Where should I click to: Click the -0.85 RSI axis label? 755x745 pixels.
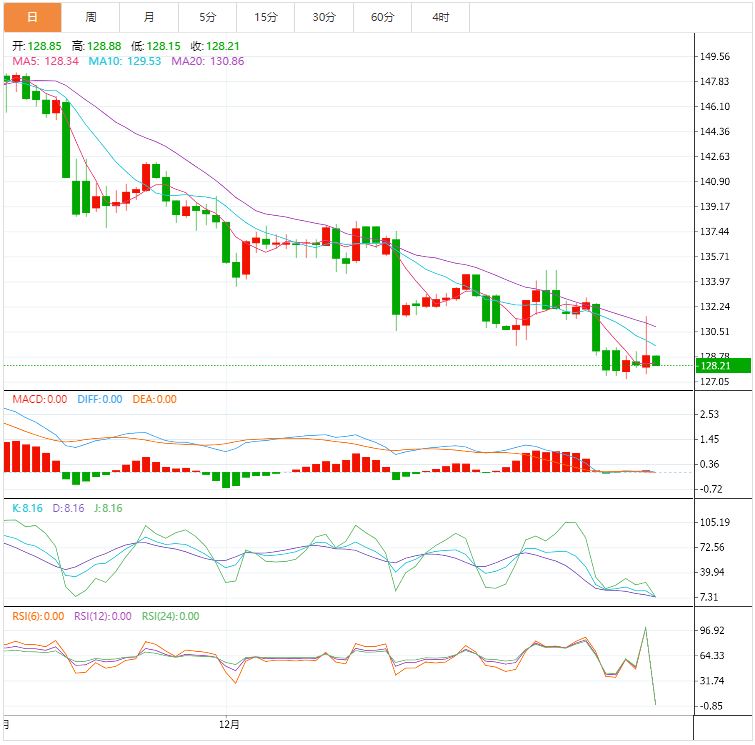(x=711, y=706)
